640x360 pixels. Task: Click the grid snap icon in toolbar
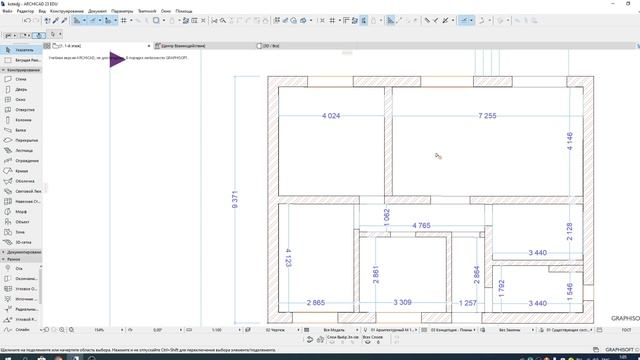tap(124, 20)
